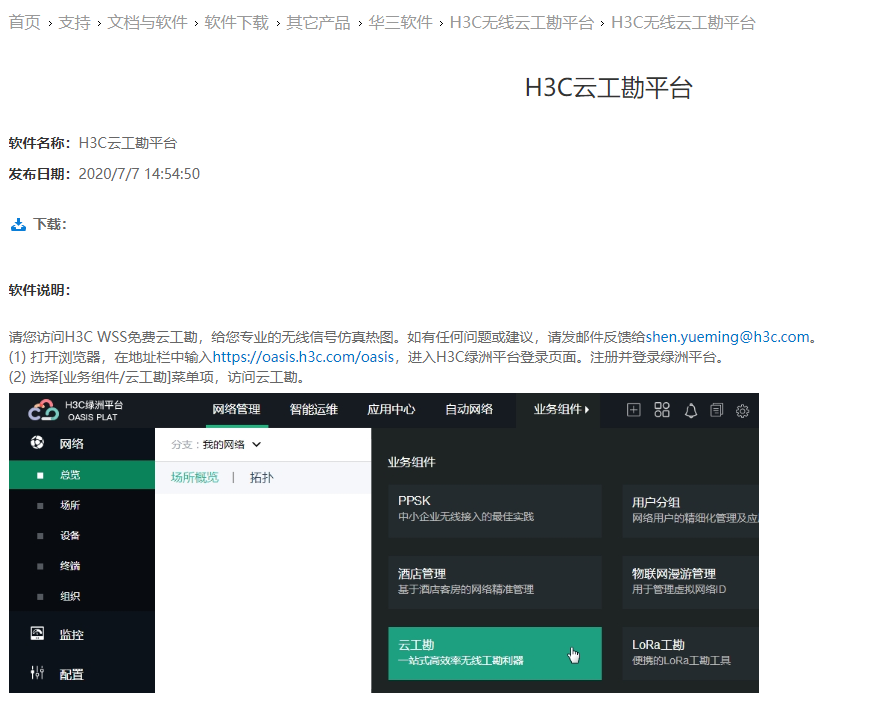The height and width of the screenshot is (704, 885).
Task: Select 总览 in the sidebar
Action: 82,475
